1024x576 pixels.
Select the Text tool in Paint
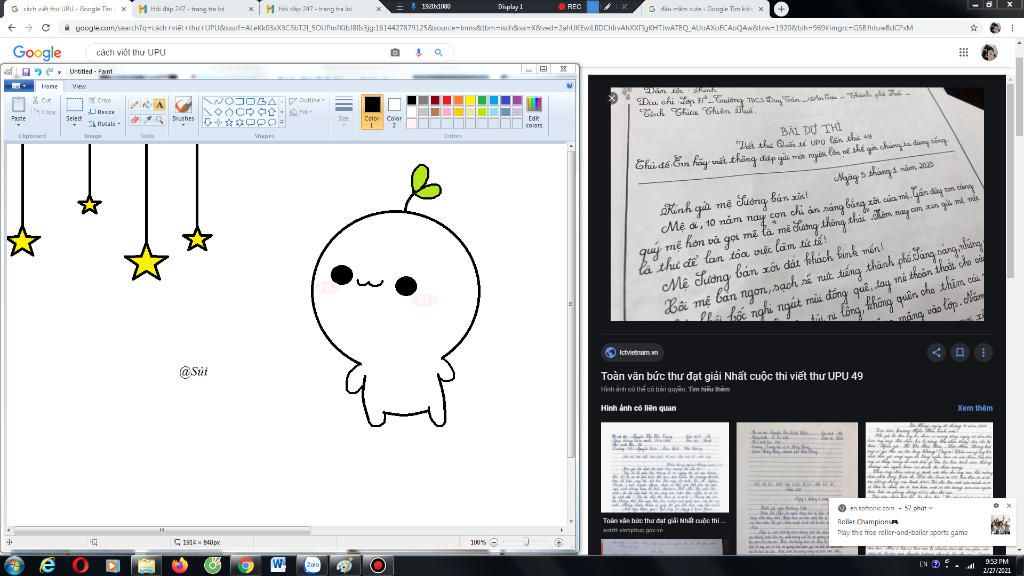[x=159, y=104]
